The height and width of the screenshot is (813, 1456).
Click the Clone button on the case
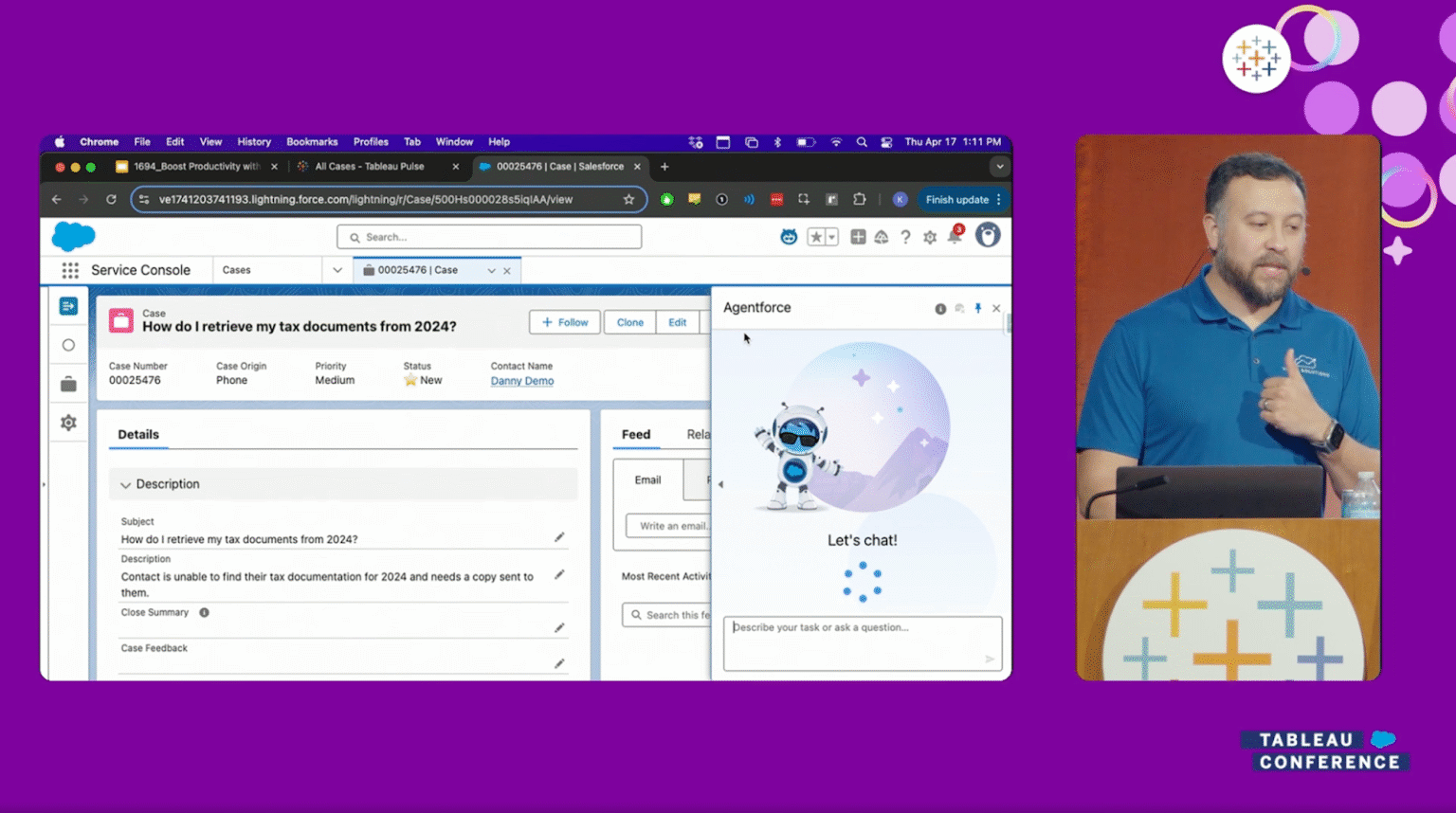coord(629,322)
